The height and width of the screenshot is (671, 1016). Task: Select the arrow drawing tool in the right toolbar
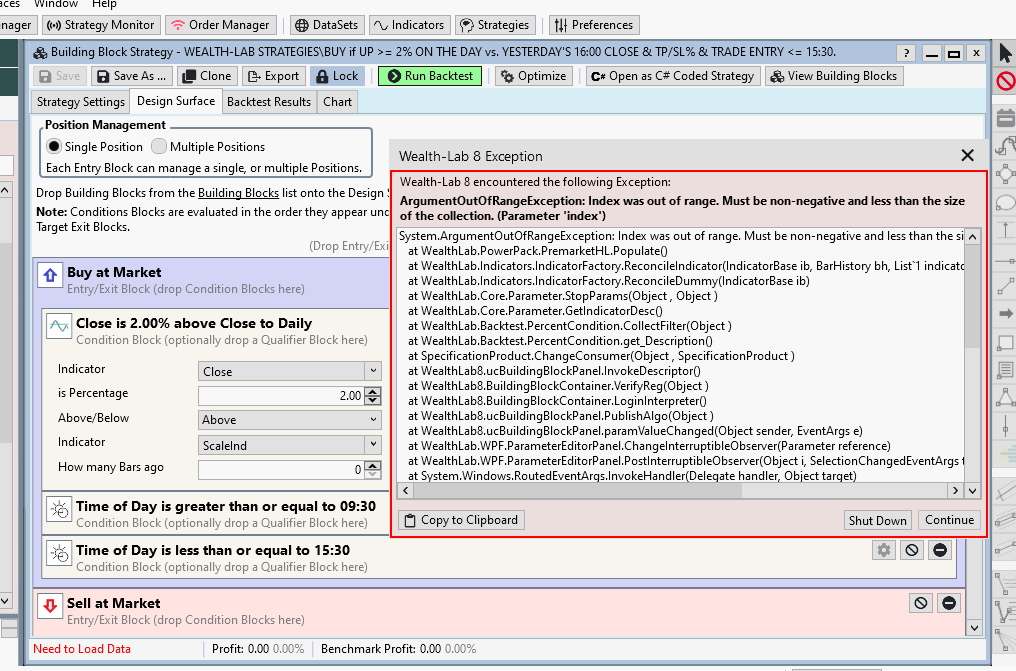[1006, 314]
